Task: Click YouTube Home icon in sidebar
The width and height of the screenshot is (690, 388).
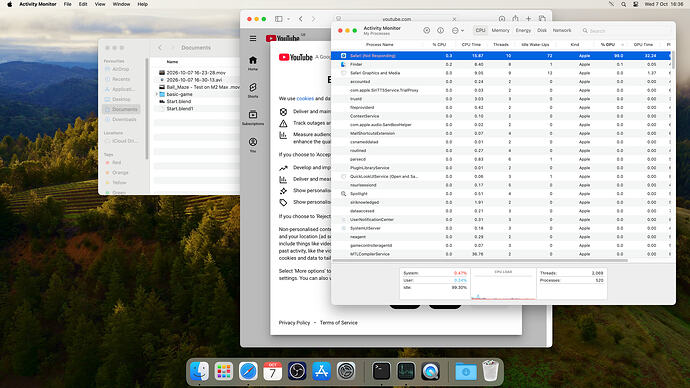Action: [253, 63]
